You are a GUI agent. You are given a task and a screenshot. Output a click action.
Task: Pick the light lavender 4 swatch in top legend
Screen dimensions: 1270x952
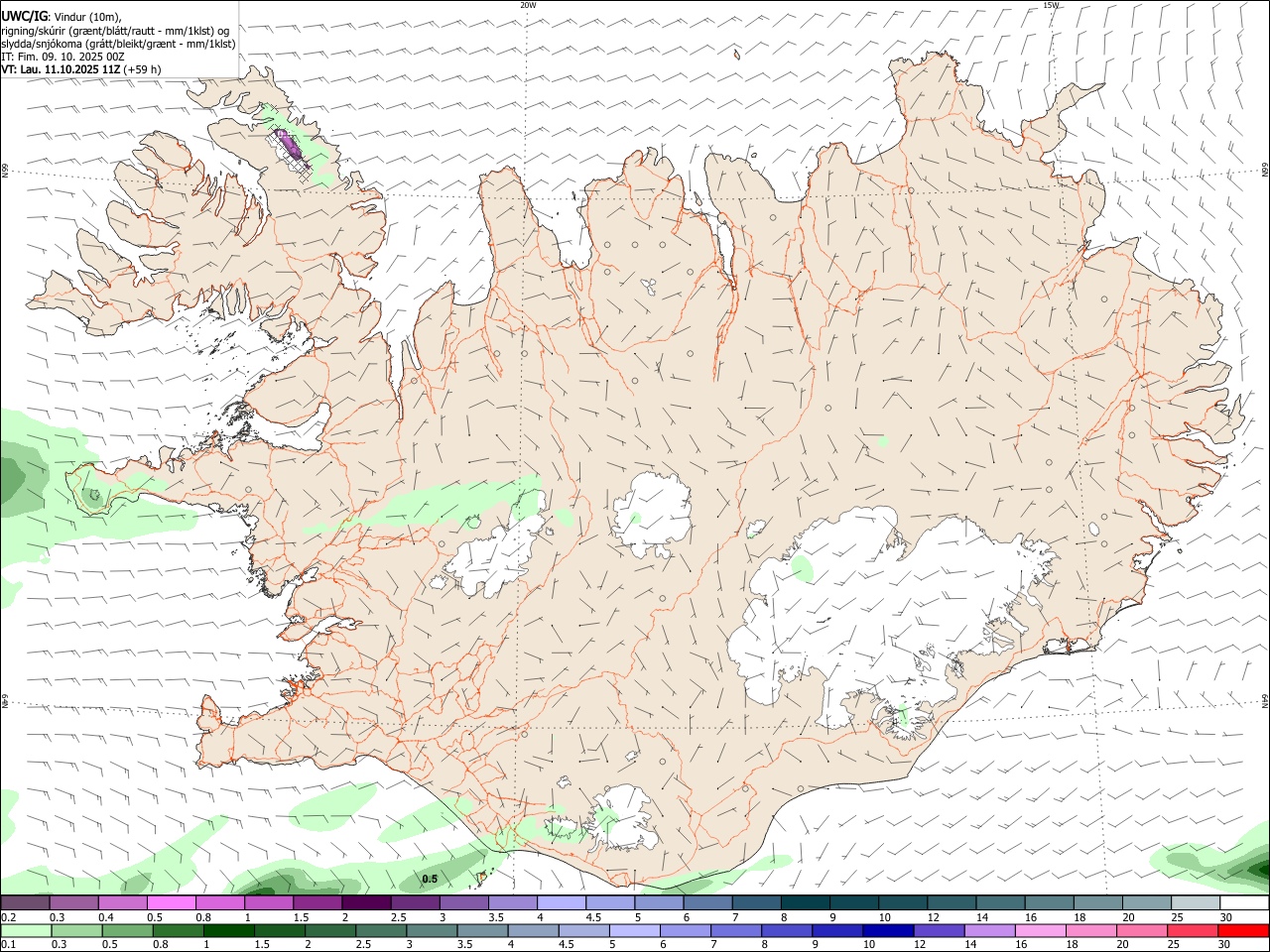(x=561, y=902)
